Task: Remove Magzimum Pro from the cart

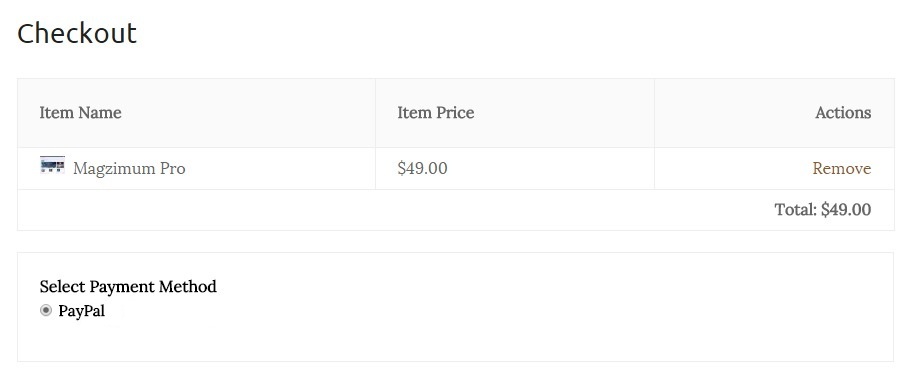Action: (842, 168)
